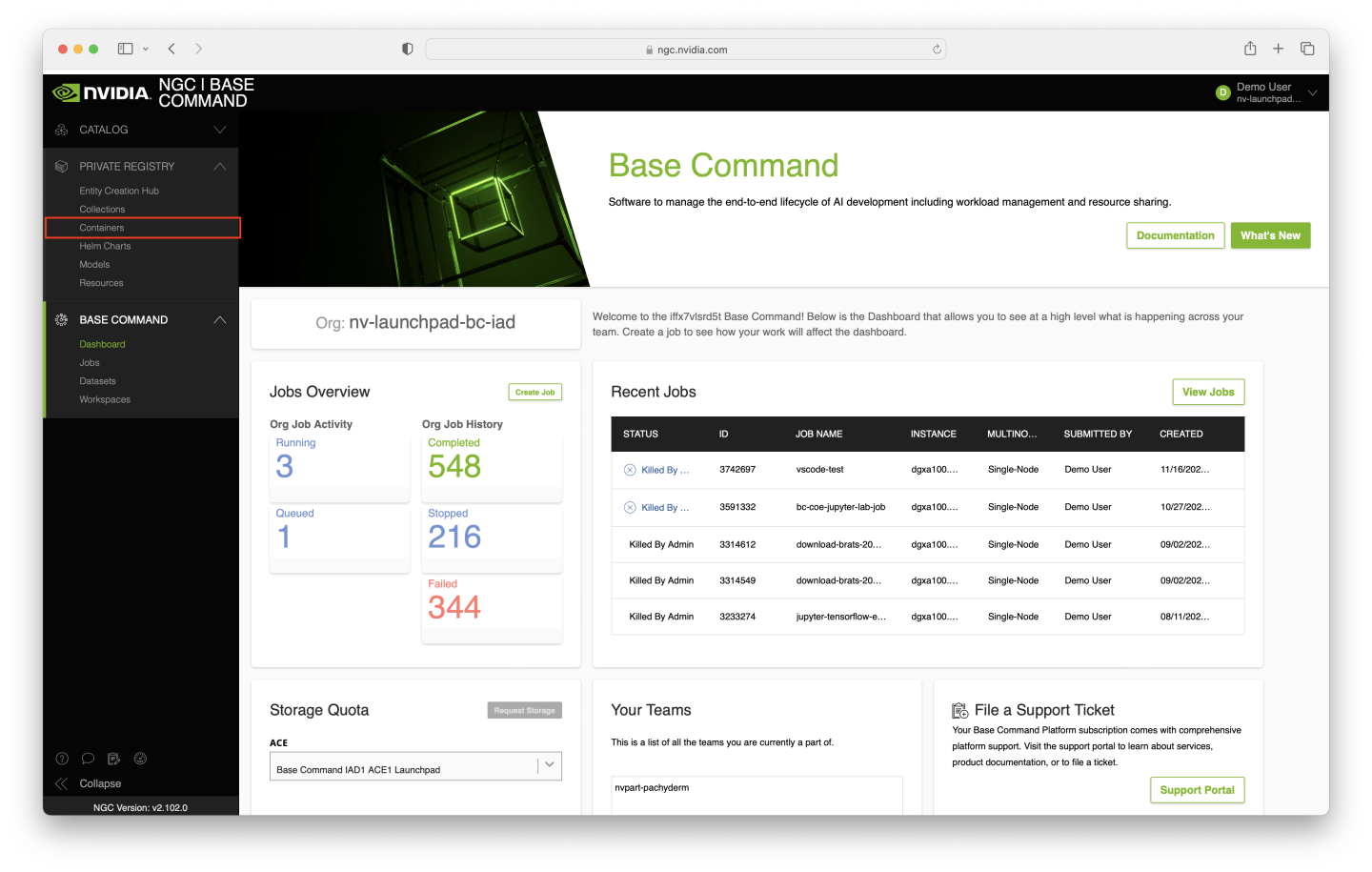Click the Stopped jobs count 216
This screenshot has width=1372, height=872.
point(454,537)
